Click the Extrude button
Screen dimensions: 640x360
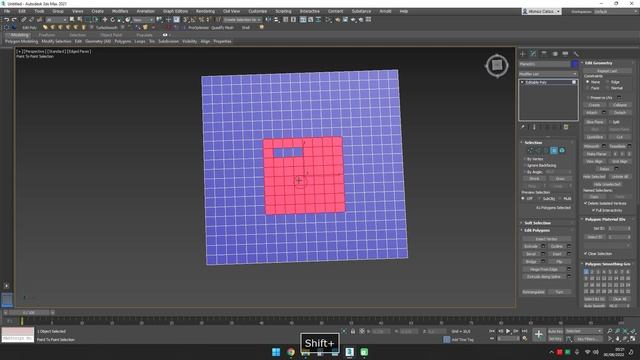(x=531, y=247)
